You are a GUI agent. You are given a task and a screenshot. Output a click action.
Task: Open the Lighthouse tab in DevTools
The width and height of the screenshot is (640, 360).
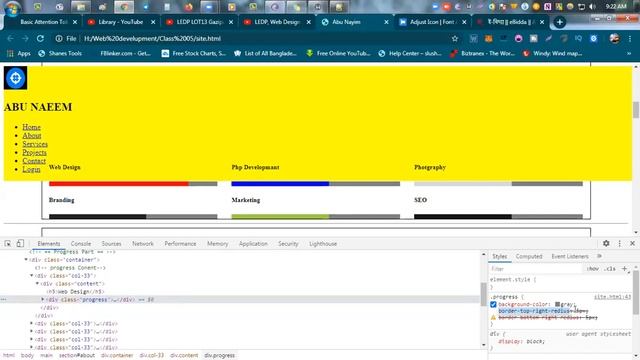[x=323, y=244]
